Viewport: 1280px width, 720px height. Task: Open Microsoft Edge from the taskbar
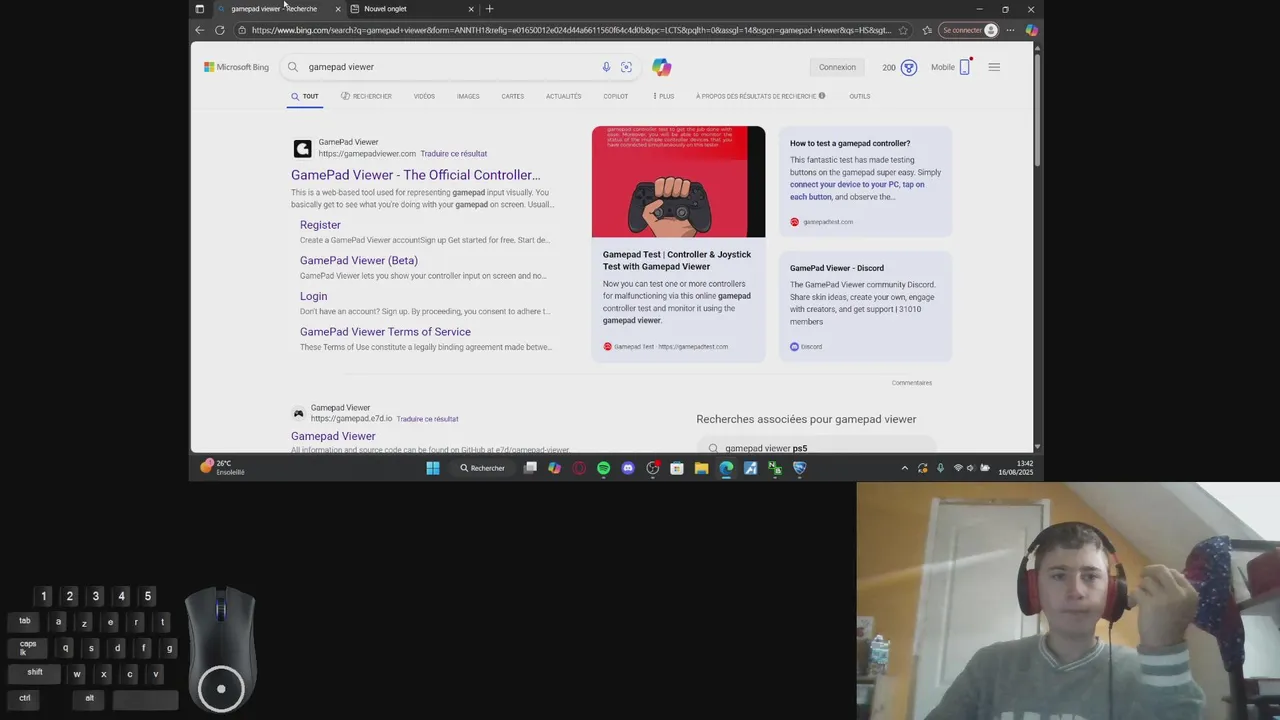pyautogui.click(x=726, y=468)
